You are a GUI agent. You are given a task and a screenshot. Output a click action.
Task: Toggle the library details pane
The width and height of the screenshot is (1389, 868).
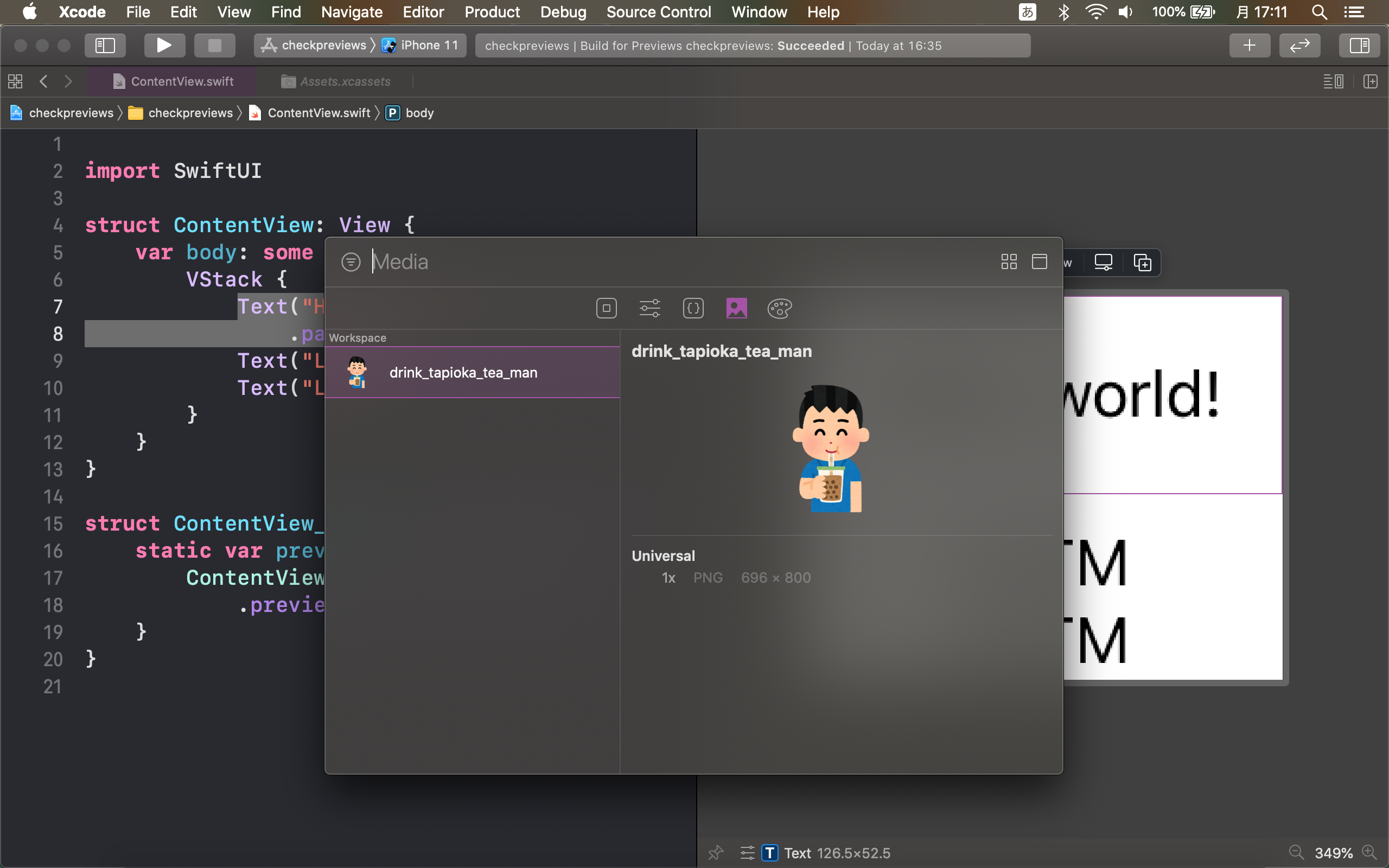[1039, 262]
